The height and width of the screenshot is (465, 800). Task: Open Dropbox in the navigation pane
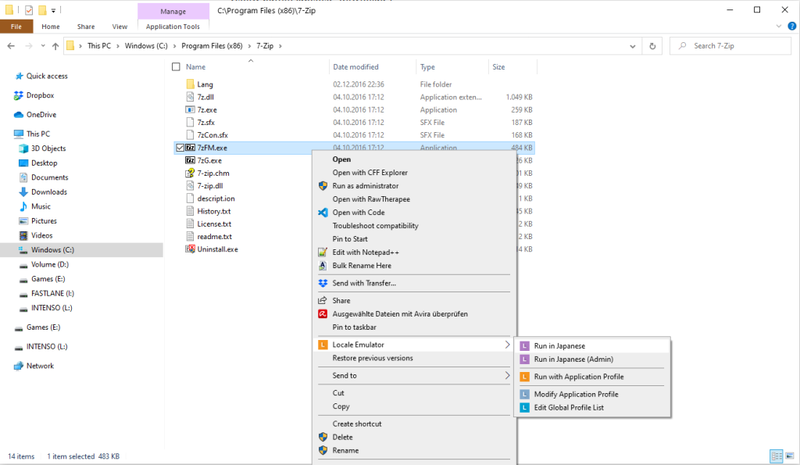pos(40,95)
